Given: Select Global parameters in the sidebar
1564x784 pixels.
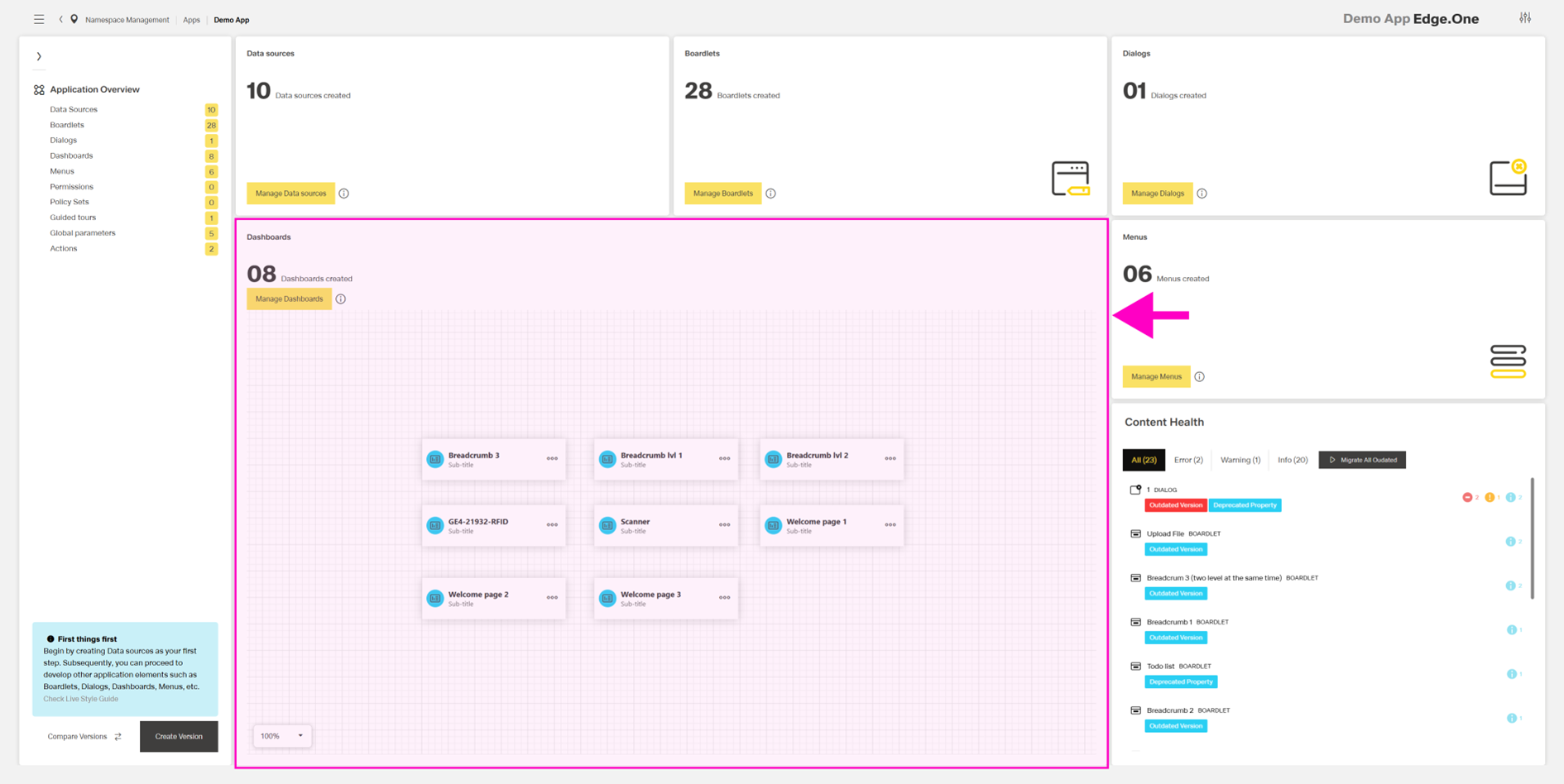Looking at the screenshot, I should (83, 233).
